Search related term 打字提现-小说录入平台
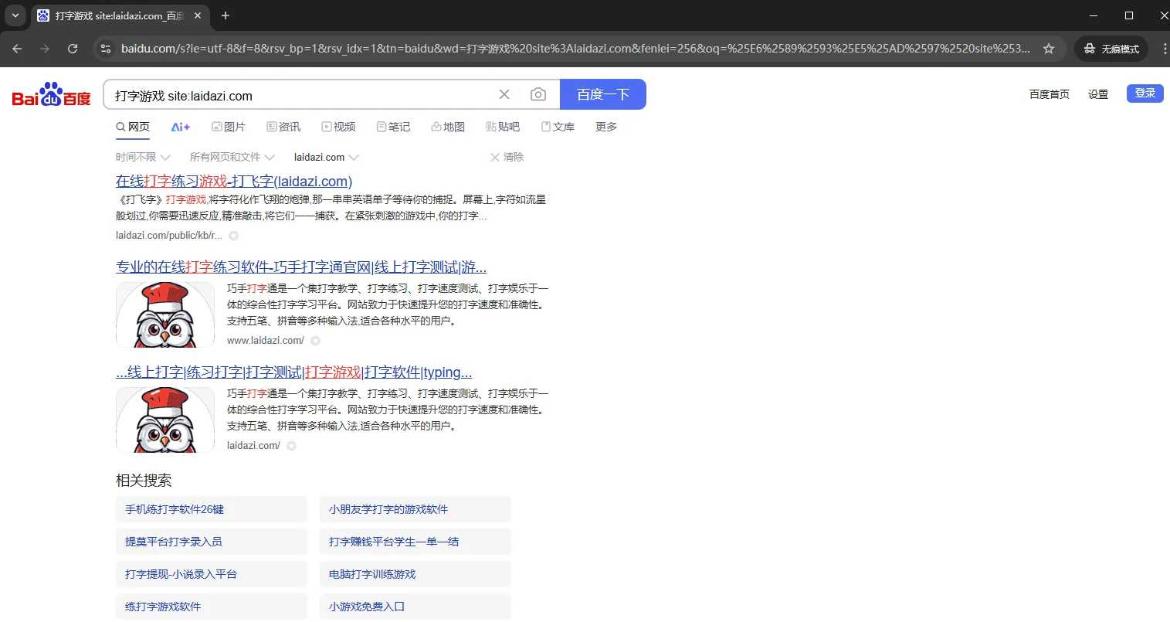Viewport: 1170px width, 622px height. pyautogui.click(x=211, y=574)
